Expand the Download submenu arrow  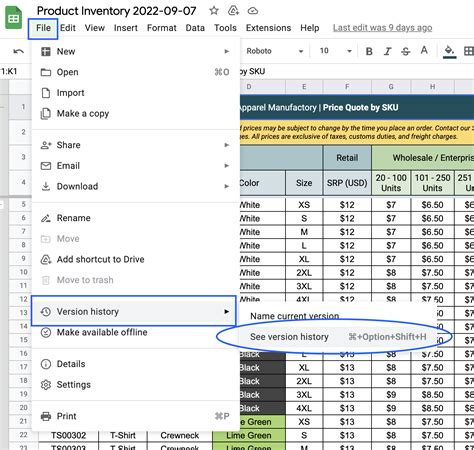click(x=227, y=186)
